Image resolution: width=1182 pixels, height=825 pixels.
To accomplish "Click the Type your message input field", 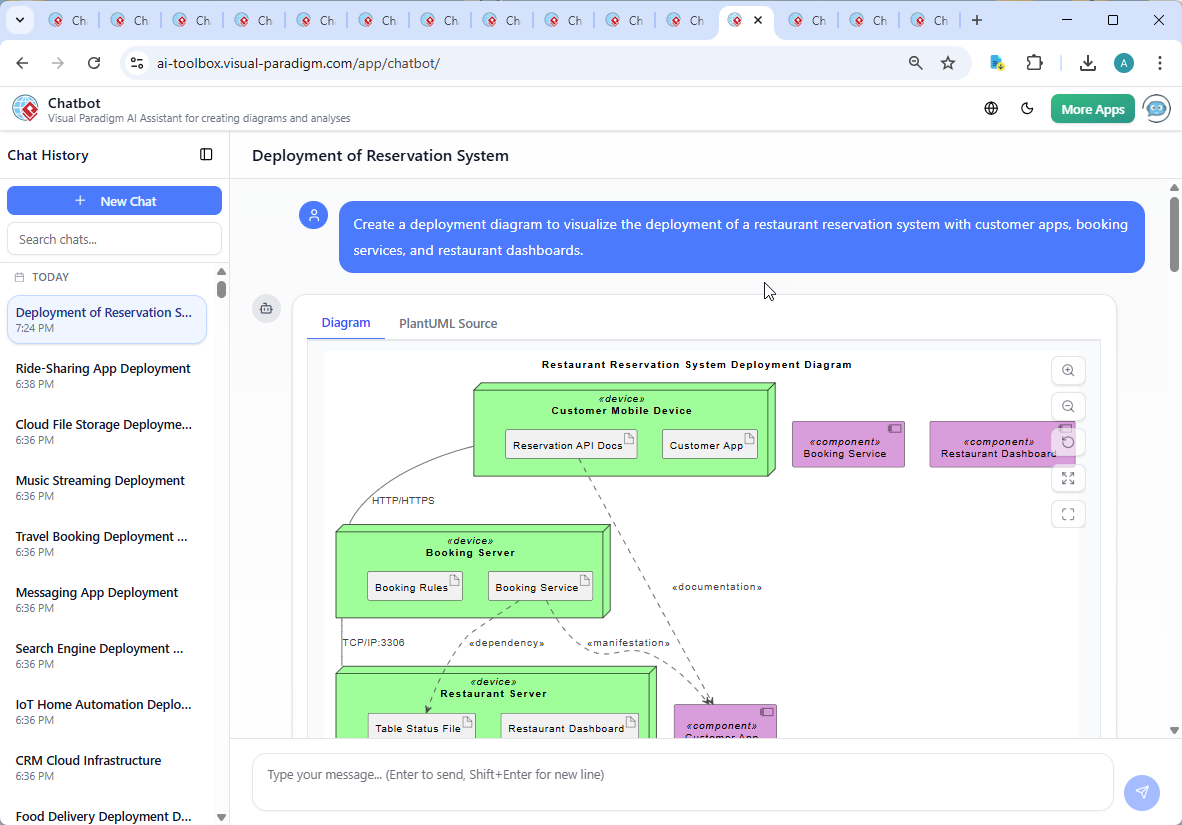I will (683, 781).
